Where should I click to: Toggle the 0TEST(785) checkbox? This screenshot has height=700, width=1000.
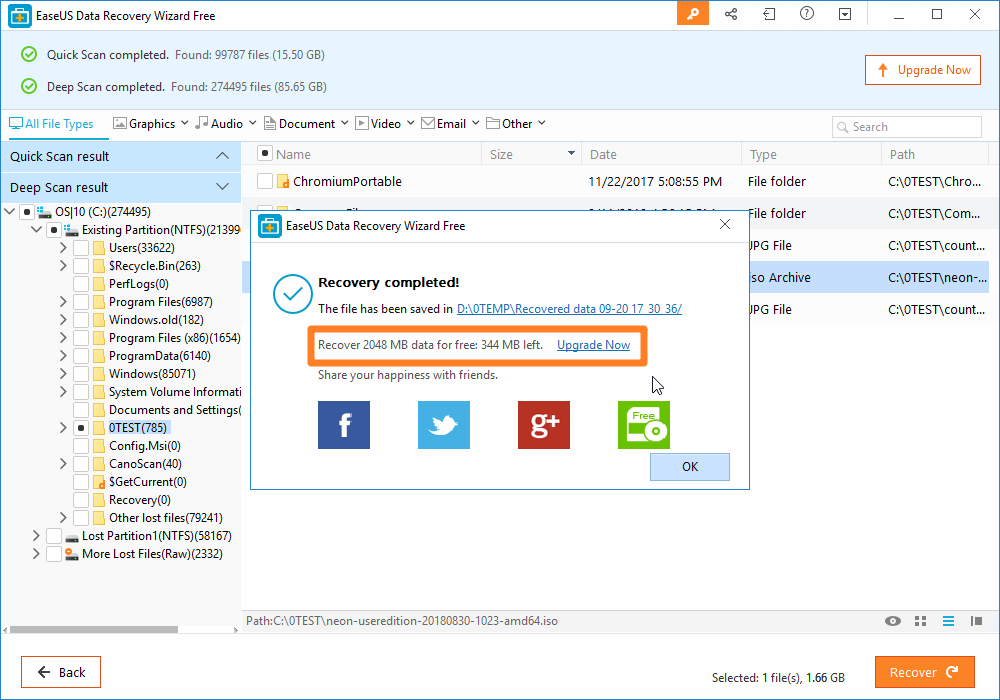[81, 428]
